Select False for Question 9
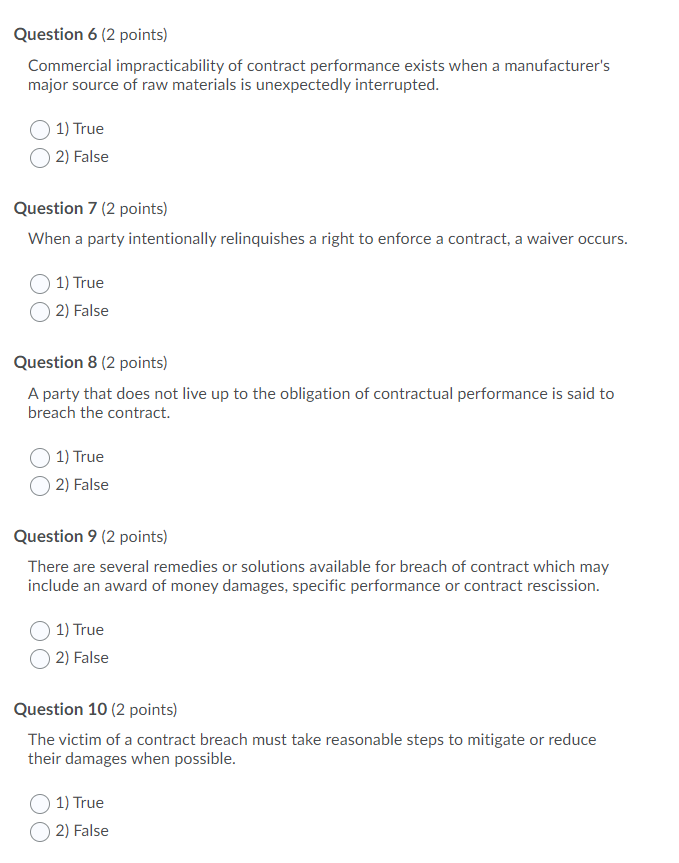The image size is (679, 863). (40, 658)
